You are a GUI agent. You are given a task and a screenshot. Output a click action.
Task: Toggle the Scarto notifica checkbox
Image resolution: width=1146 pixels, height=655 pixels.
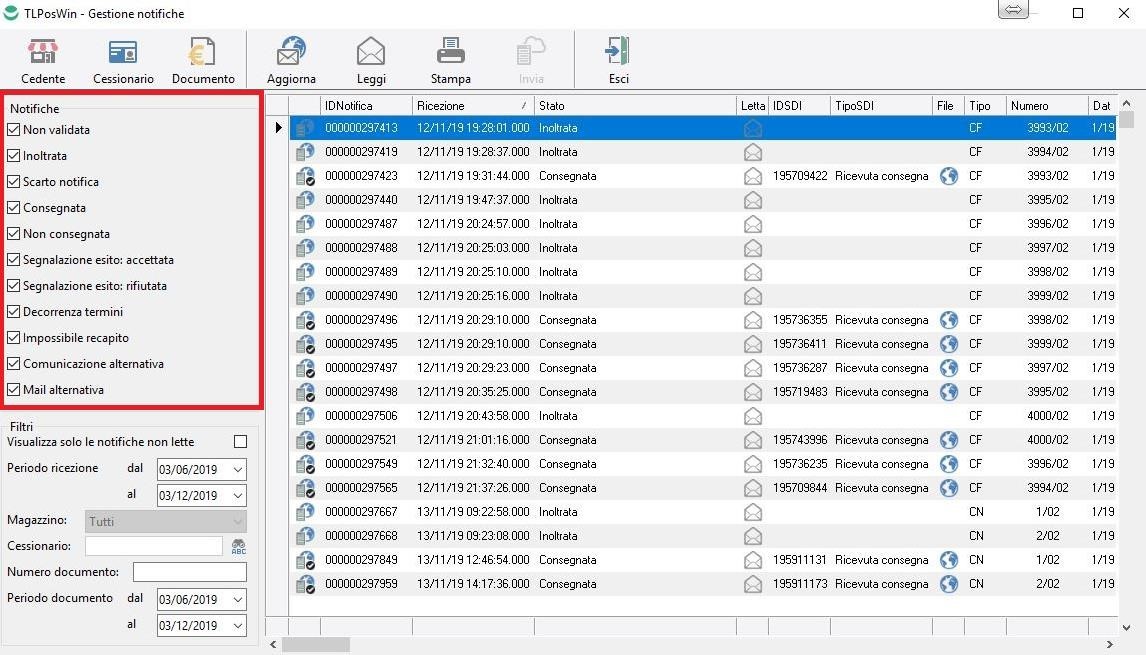pyautogui.click(x=14, y=182)
